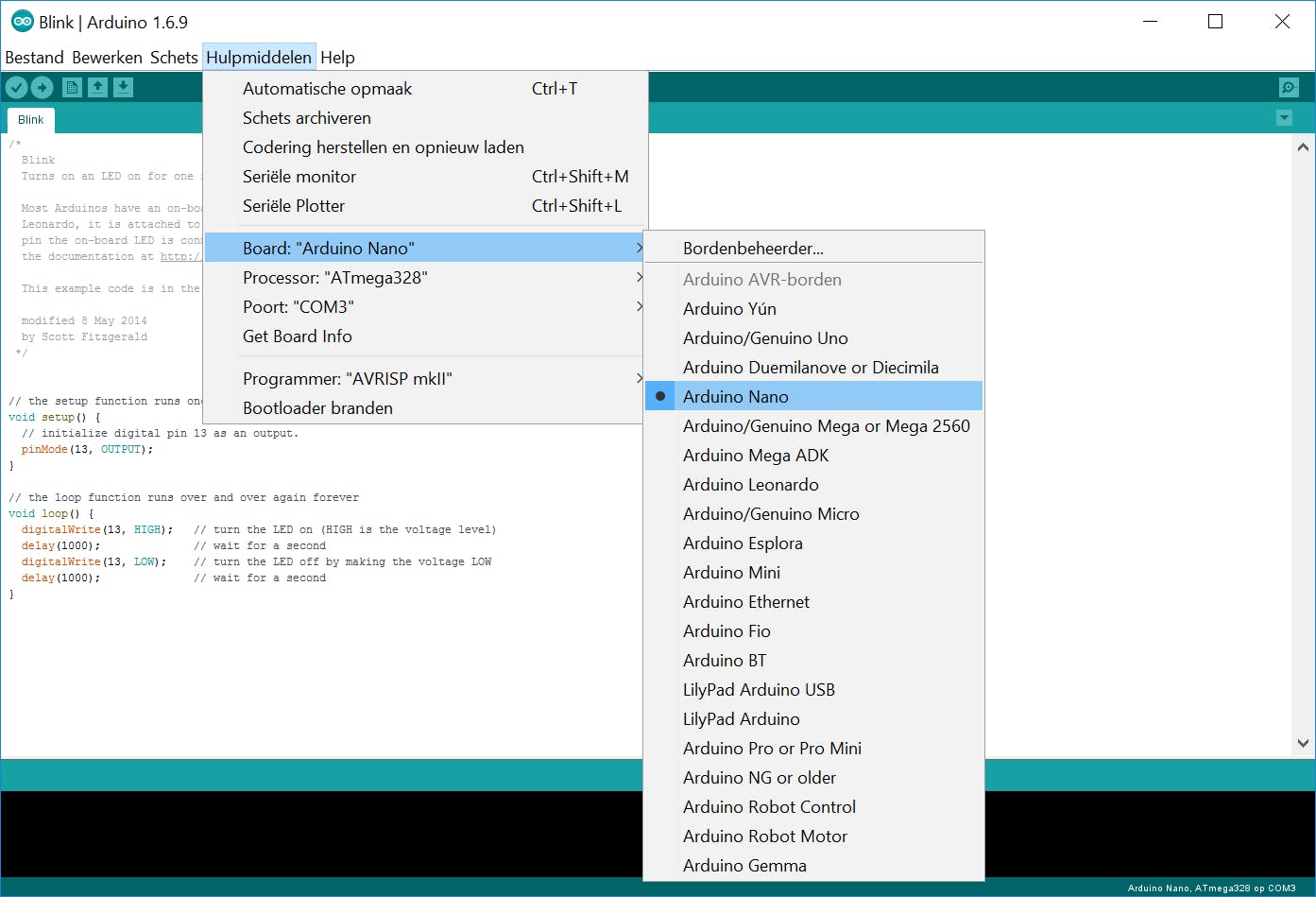Click the New sketch toolbar icon
This screenshot has height=897, width=1316.
(72, 88)
